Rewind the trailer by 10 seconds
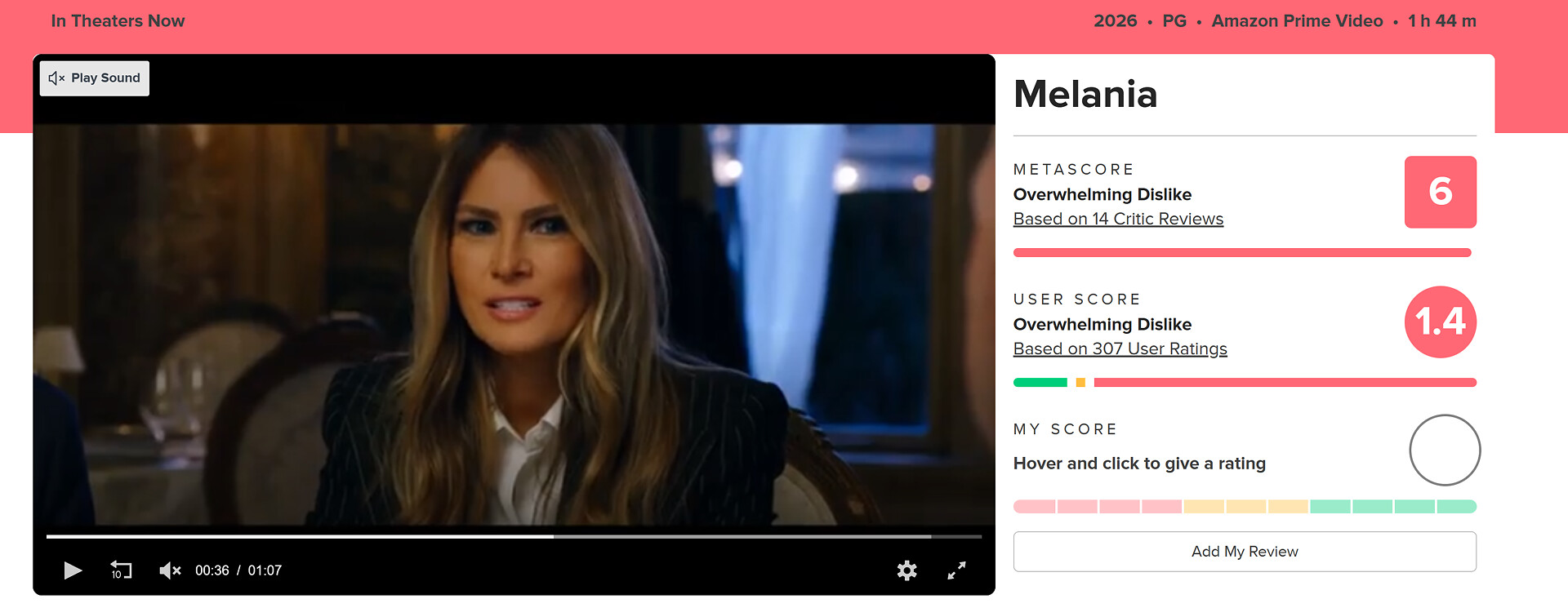This screenshot has height=608, width=1568. pyautogui.click(x=121, y=570)
